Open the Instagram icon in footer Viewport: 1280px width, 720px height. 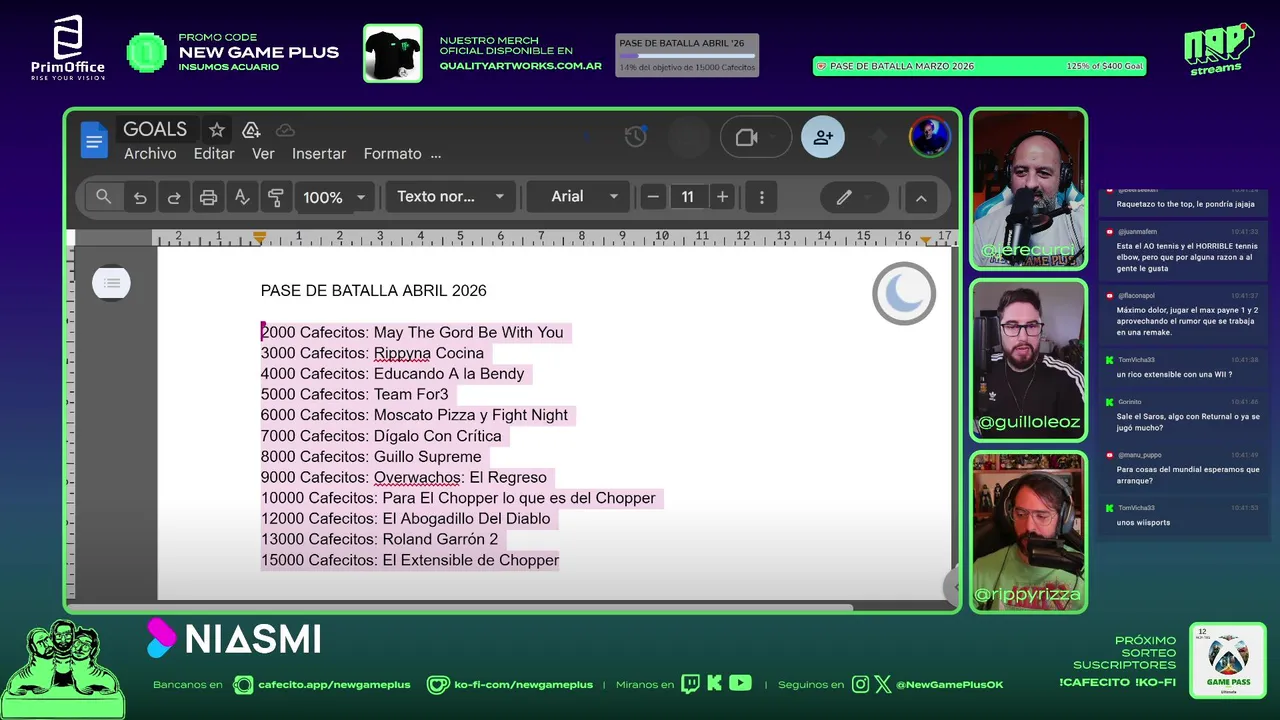click(861, 684)
